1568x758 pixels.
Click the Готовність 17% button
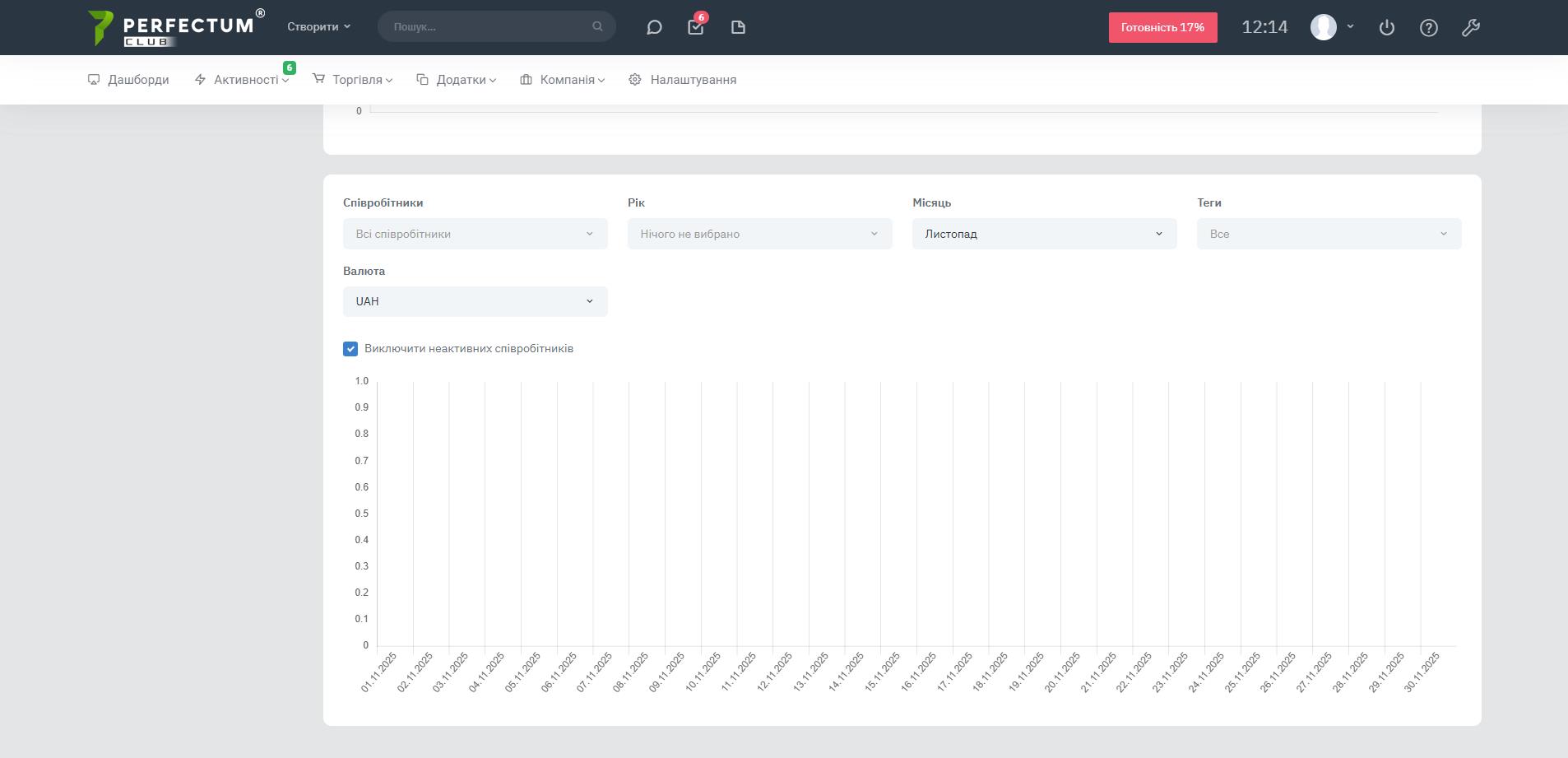click(x=1162, y=27)
